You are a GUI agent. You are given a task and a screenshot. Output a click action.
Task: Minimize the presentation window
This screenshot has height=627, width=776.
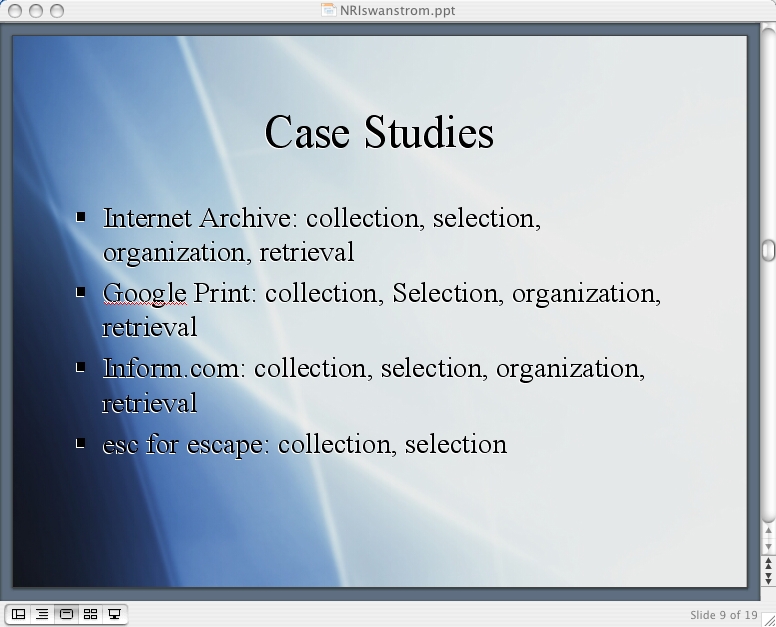36,10
